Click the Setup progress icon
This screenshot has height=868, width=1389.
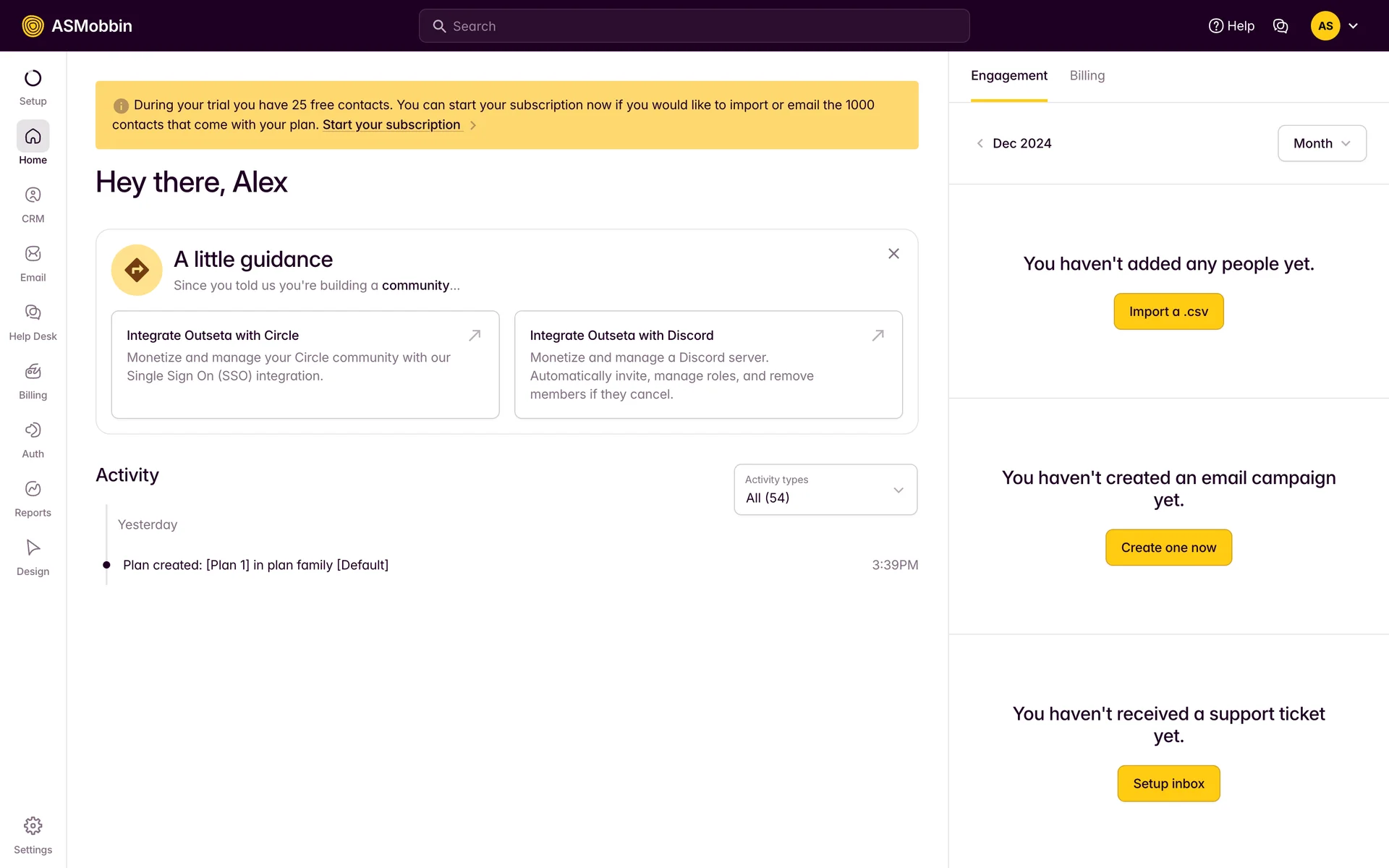click(33, 78)
